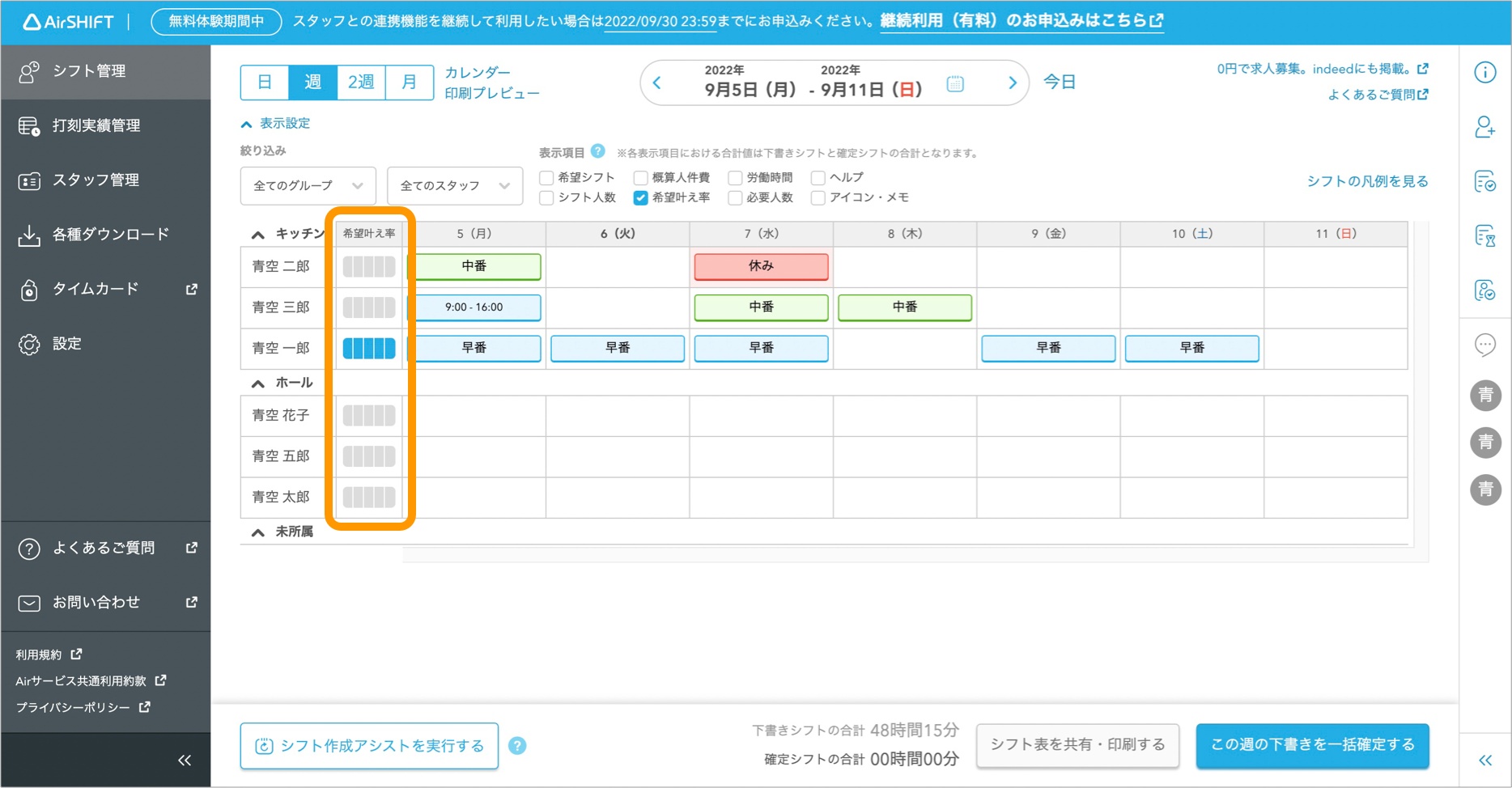The image size is (1512, 788).
Task: Enable the 希望シフト checkbox
Action: tap(546, 177)
